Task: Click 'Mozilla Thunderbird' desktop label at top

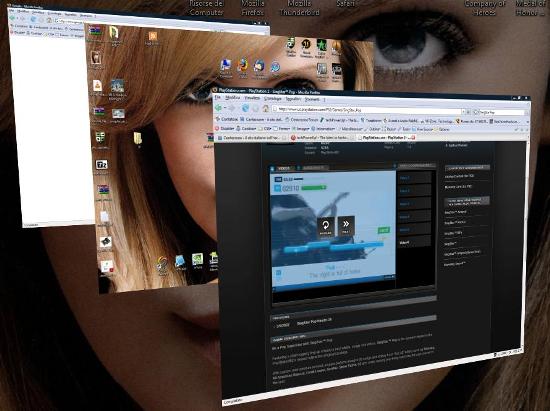Action: point(299,8)
